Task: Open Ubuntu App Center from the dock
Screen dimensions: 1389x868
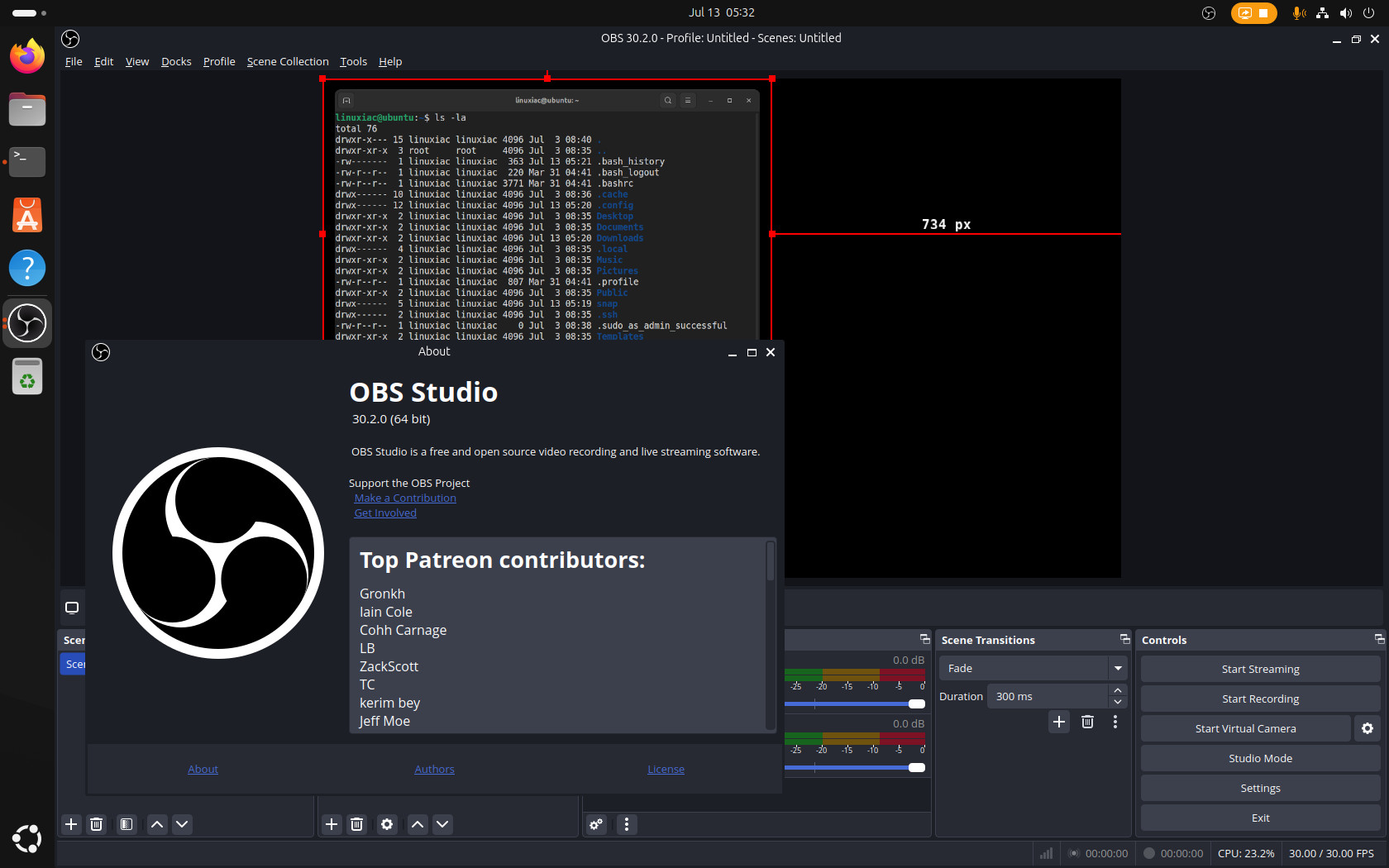Action: pos(27,215)
